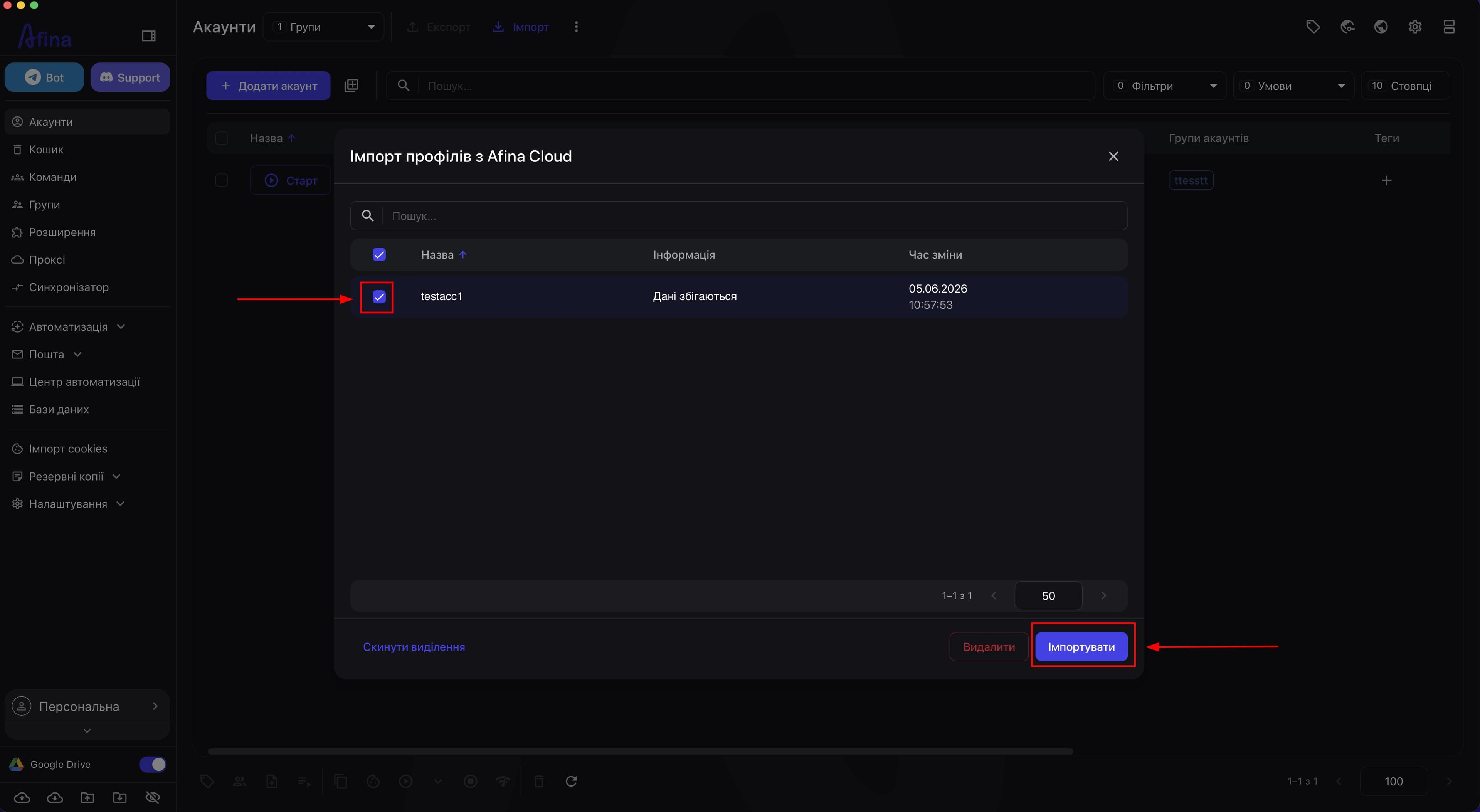Click the tag icon in the top-right header
Screen dimensions: 1480x812
(1313, 27)
